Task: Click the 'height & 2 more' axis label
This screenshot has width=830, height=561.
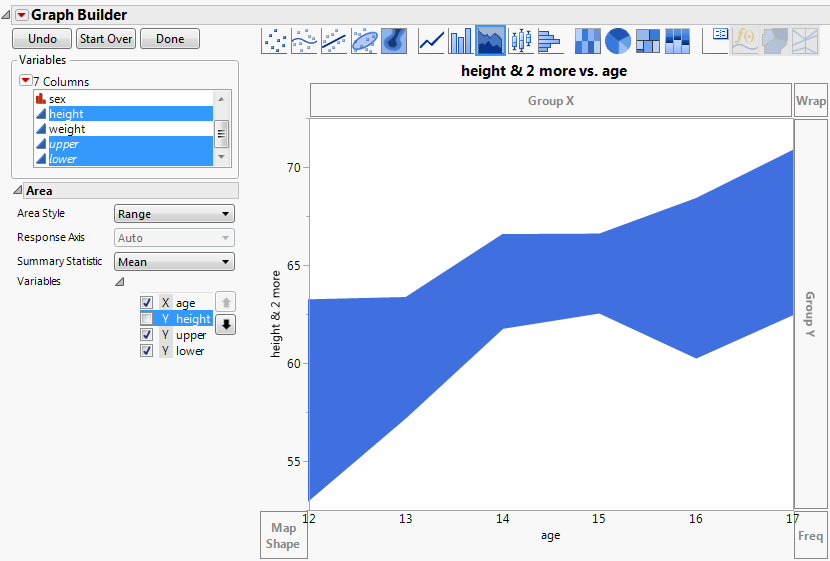Action: tap(276, 314)
